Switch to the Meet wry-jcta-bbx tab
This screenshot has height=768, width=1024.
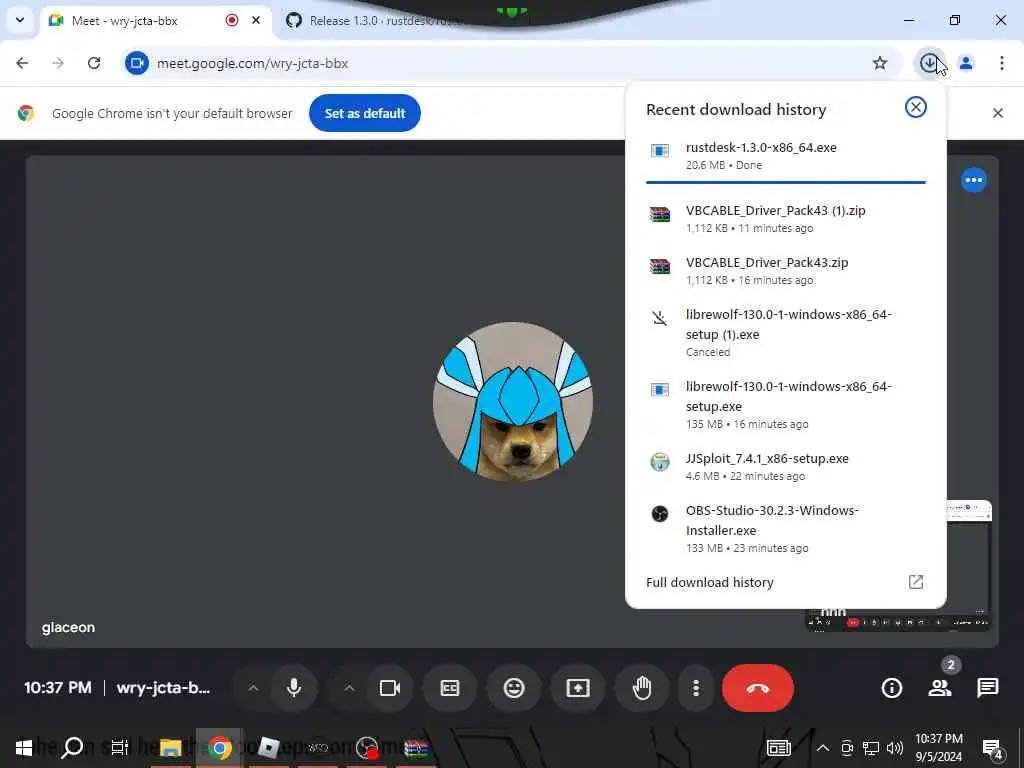(157, 20)
